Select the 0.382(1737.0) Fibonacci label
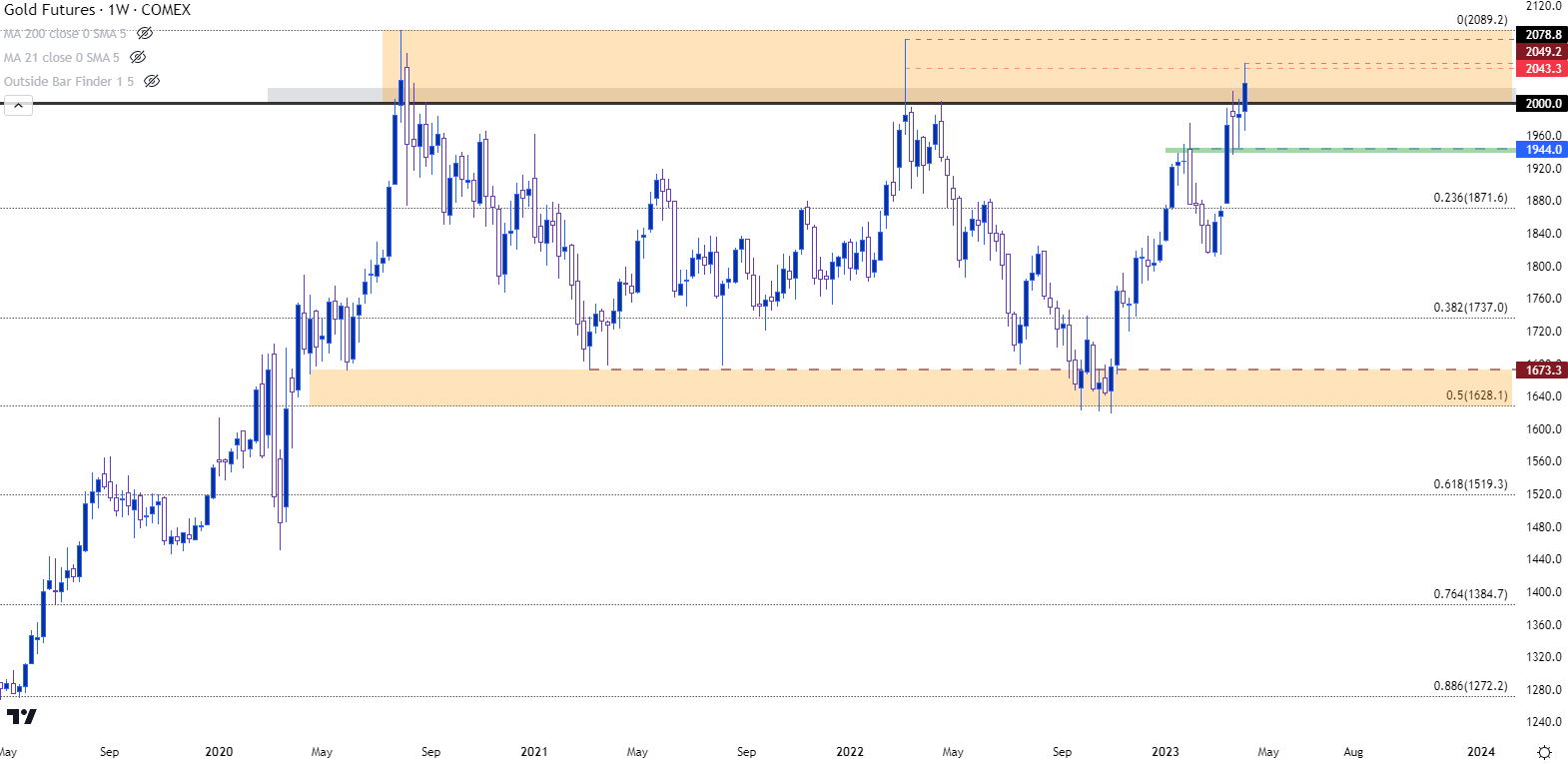 pos(1470,308)
